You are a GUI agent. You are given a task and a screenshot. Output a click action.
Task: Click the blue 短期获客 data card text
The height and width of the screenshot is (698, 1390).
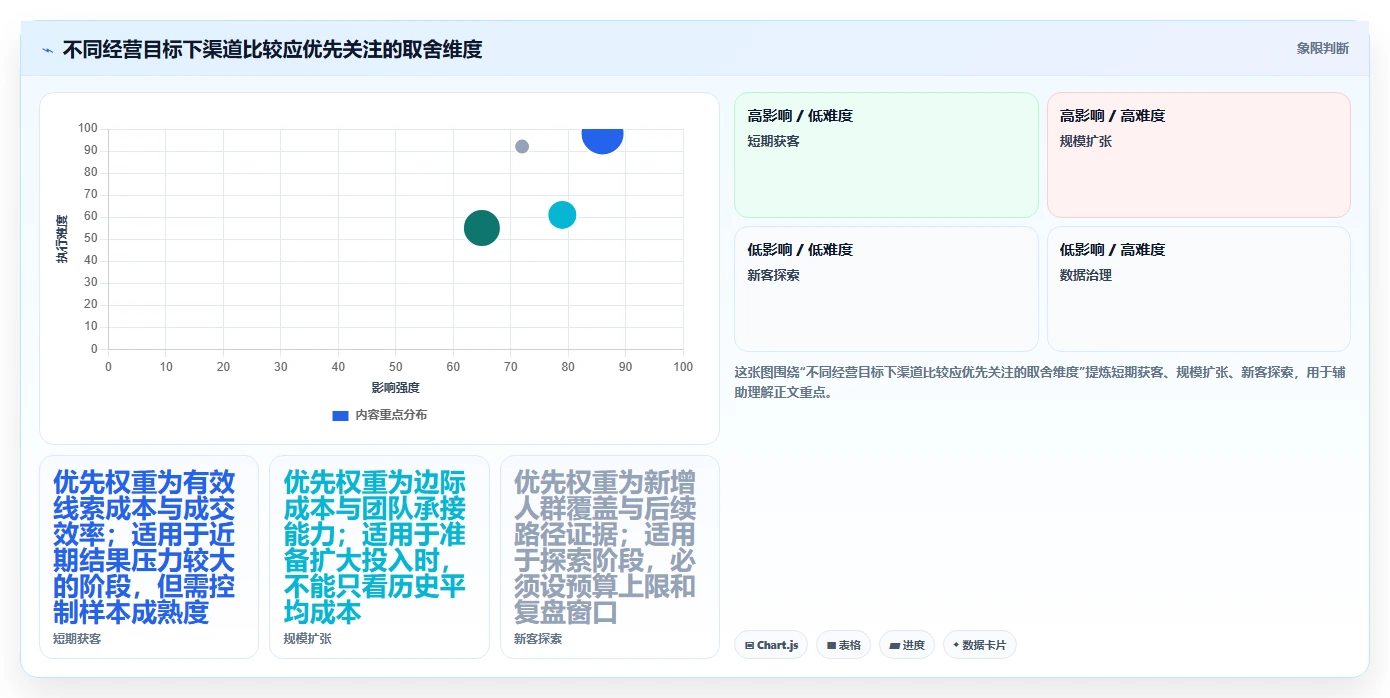point(145,547)
